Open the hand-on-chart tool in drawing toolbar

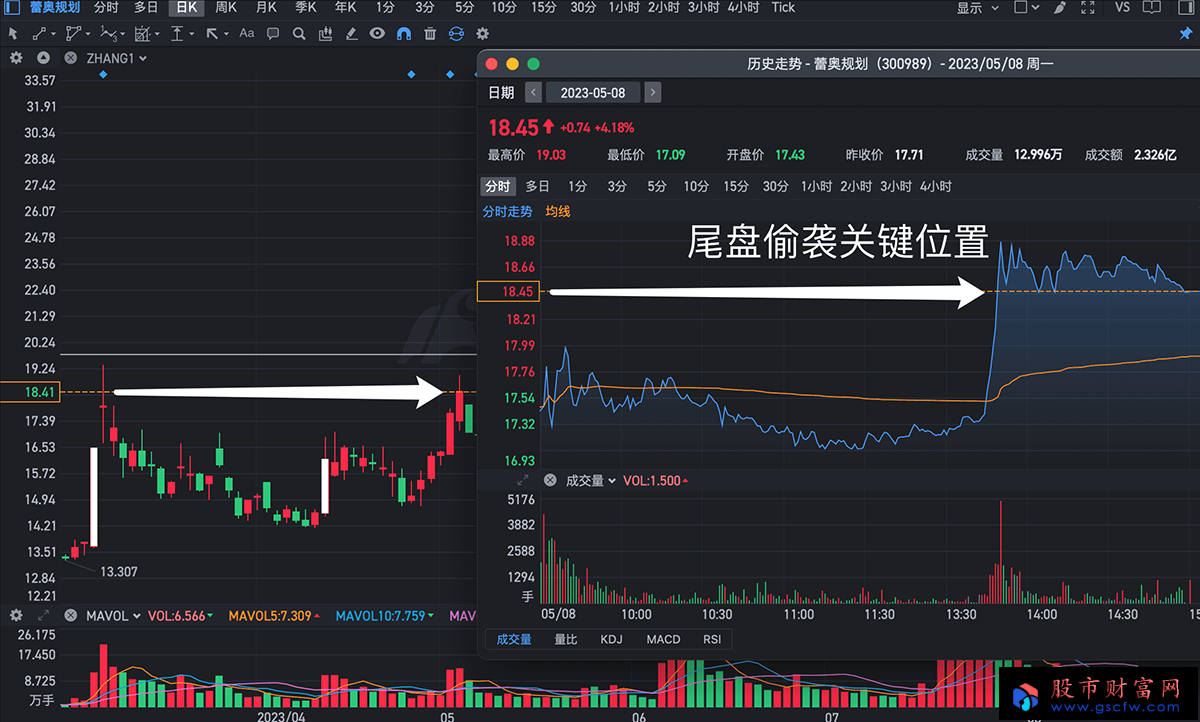[x=325, y=33]
